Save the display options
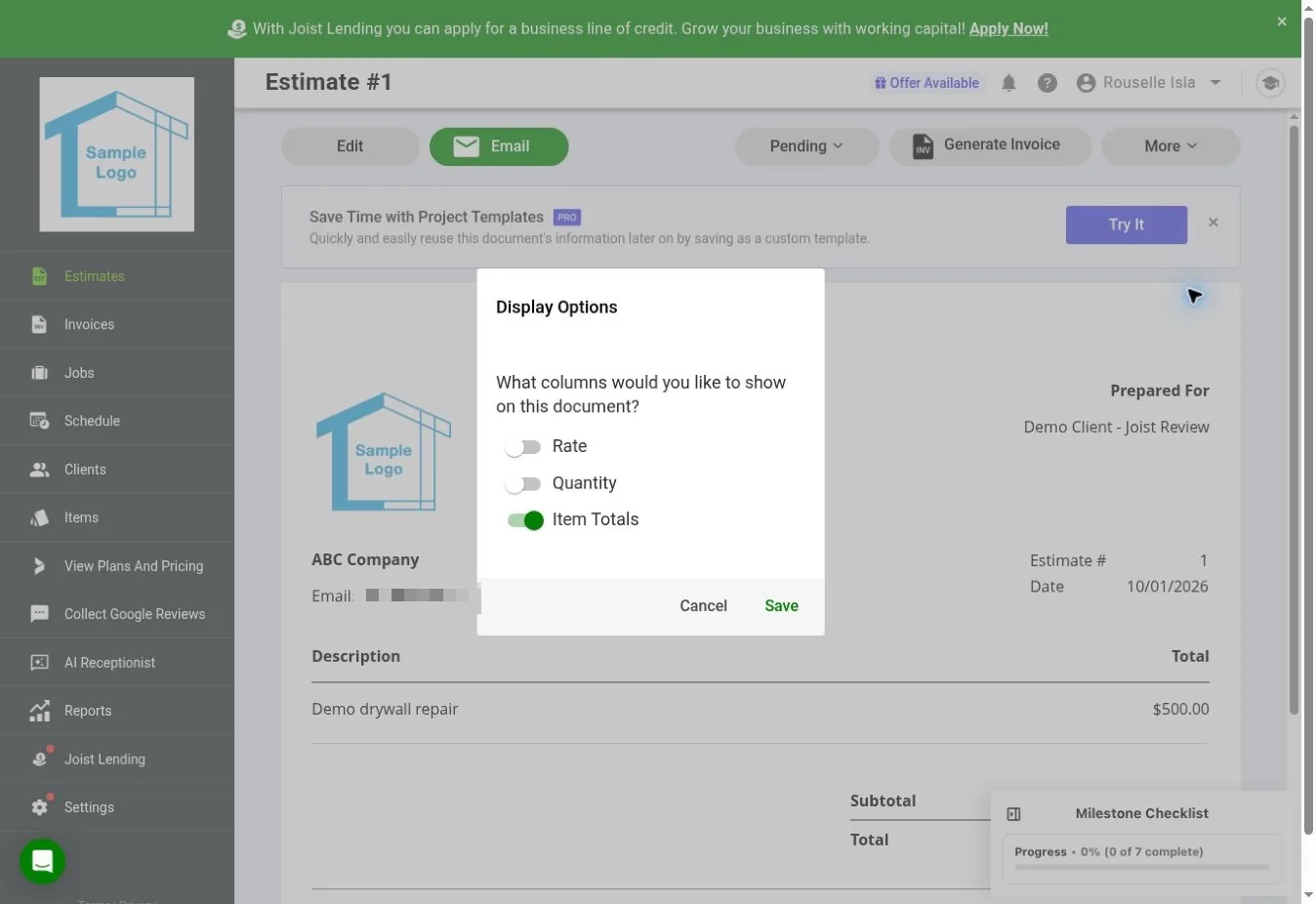Viewport: 1316px width, 904px height. pos(781,606)
